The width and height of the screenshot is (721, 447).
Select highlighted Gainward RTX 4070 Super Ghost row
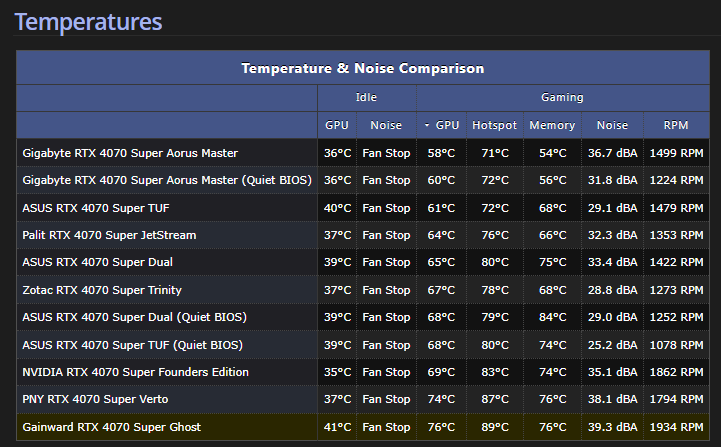pyautogui.click(x=111, y=427)
